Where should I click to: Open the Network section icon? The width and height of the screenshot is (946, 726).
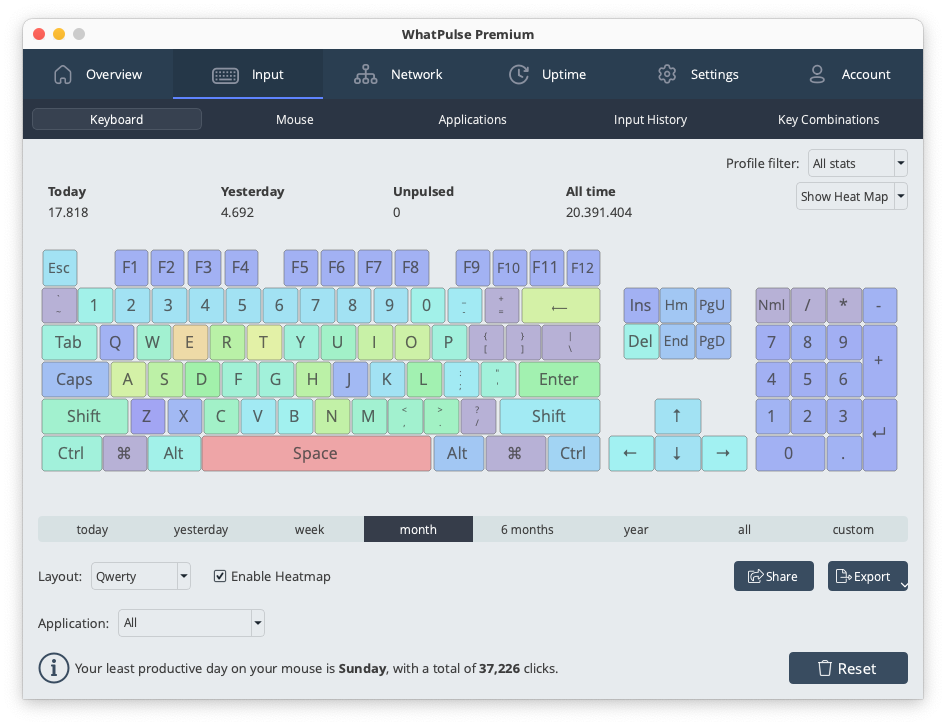click(x=369, y=74)
